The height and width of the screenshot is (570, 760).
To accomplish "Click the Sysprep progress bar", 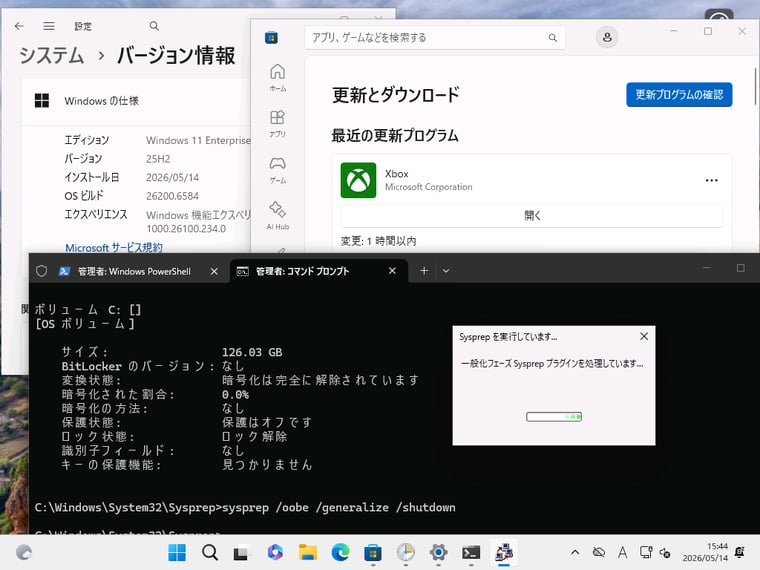I will pos(554,417).
